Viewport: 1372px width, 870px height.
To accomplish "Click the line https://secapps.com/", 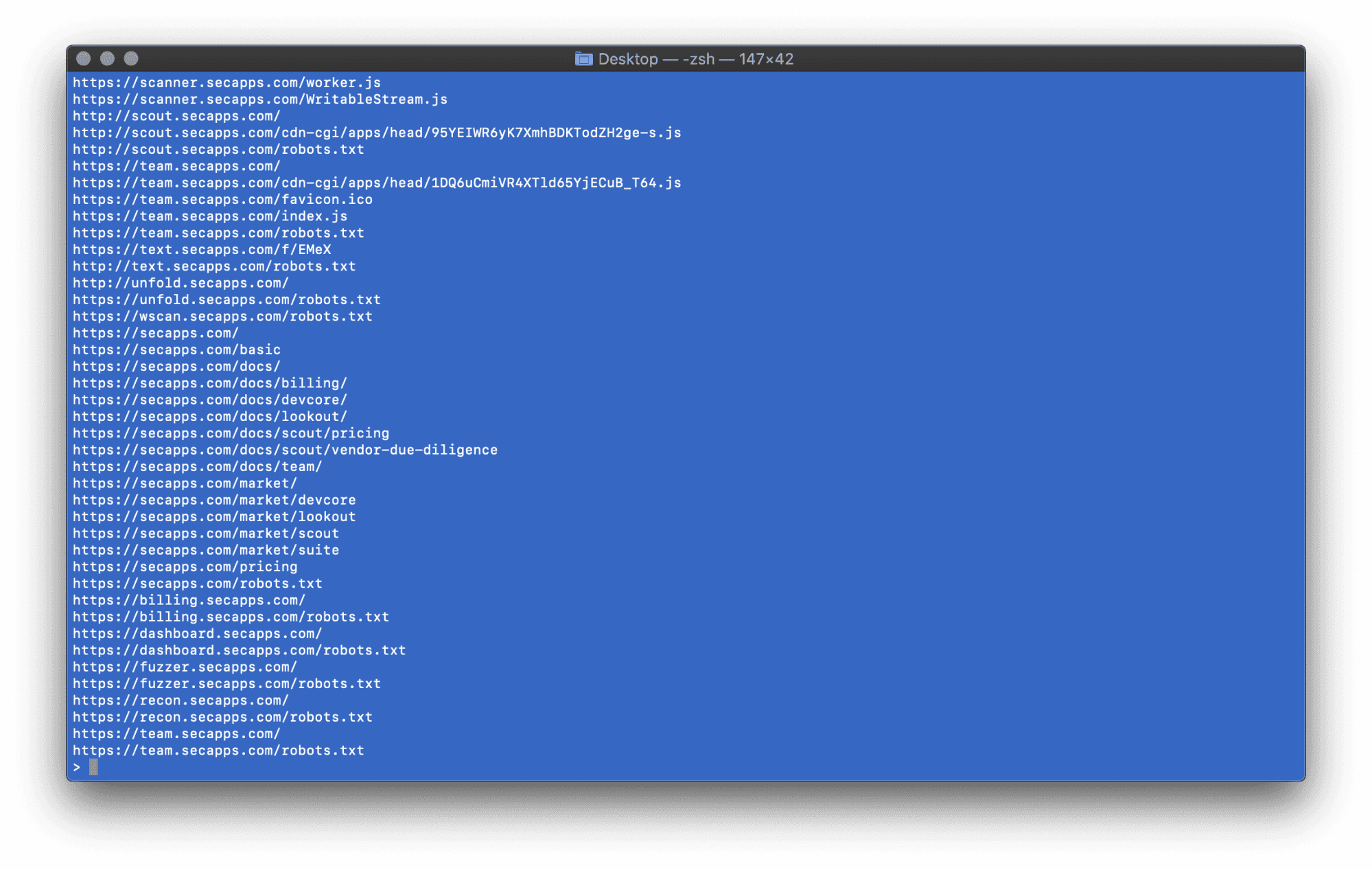I will point(156,334).
